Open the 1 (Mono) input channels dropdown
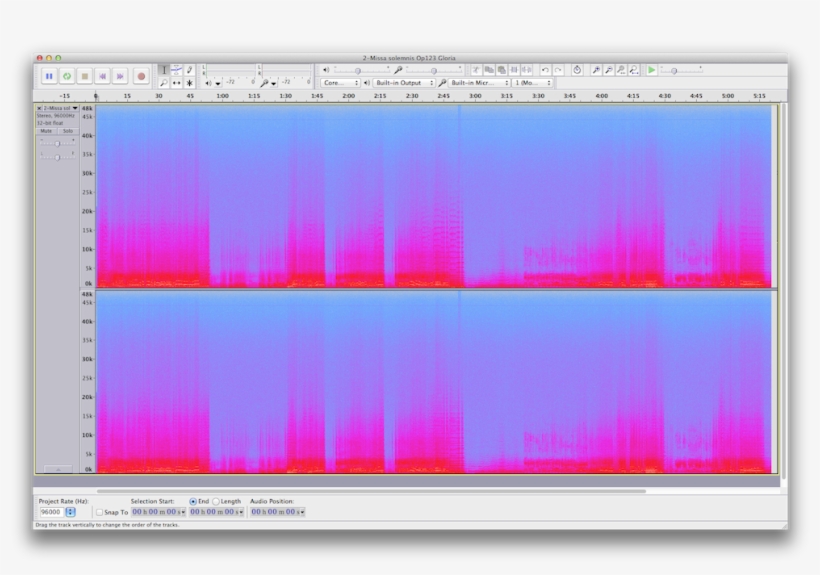This screenshot has width=820, height=575. [532, 83]
